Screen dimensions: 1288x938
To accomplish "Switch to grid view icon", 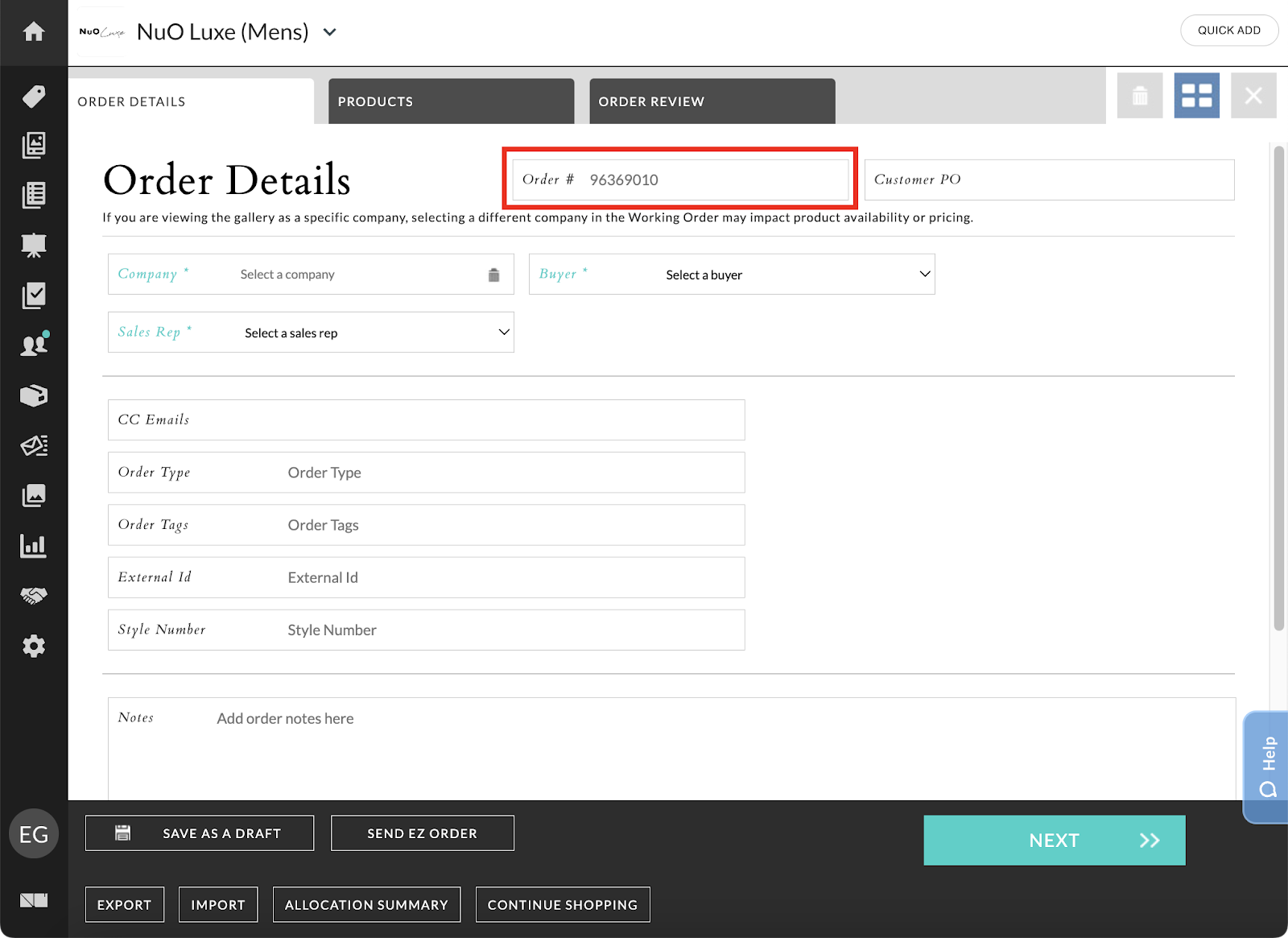I will click(1196, 96).
